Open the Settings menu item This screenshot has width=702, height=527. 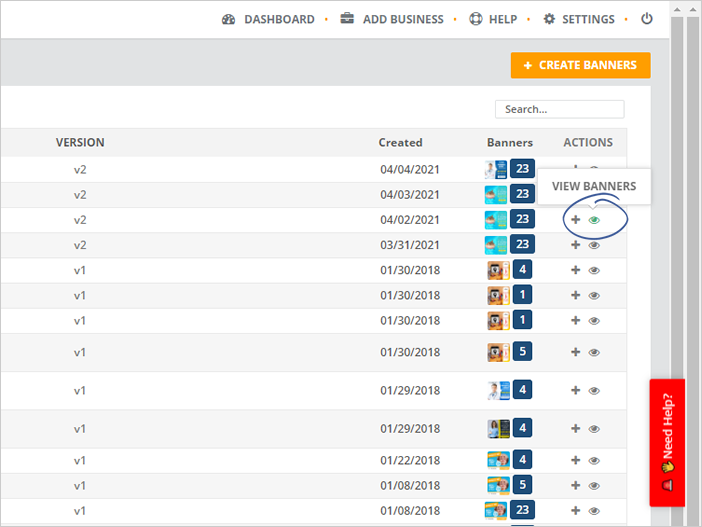click(x=579, y=19)
